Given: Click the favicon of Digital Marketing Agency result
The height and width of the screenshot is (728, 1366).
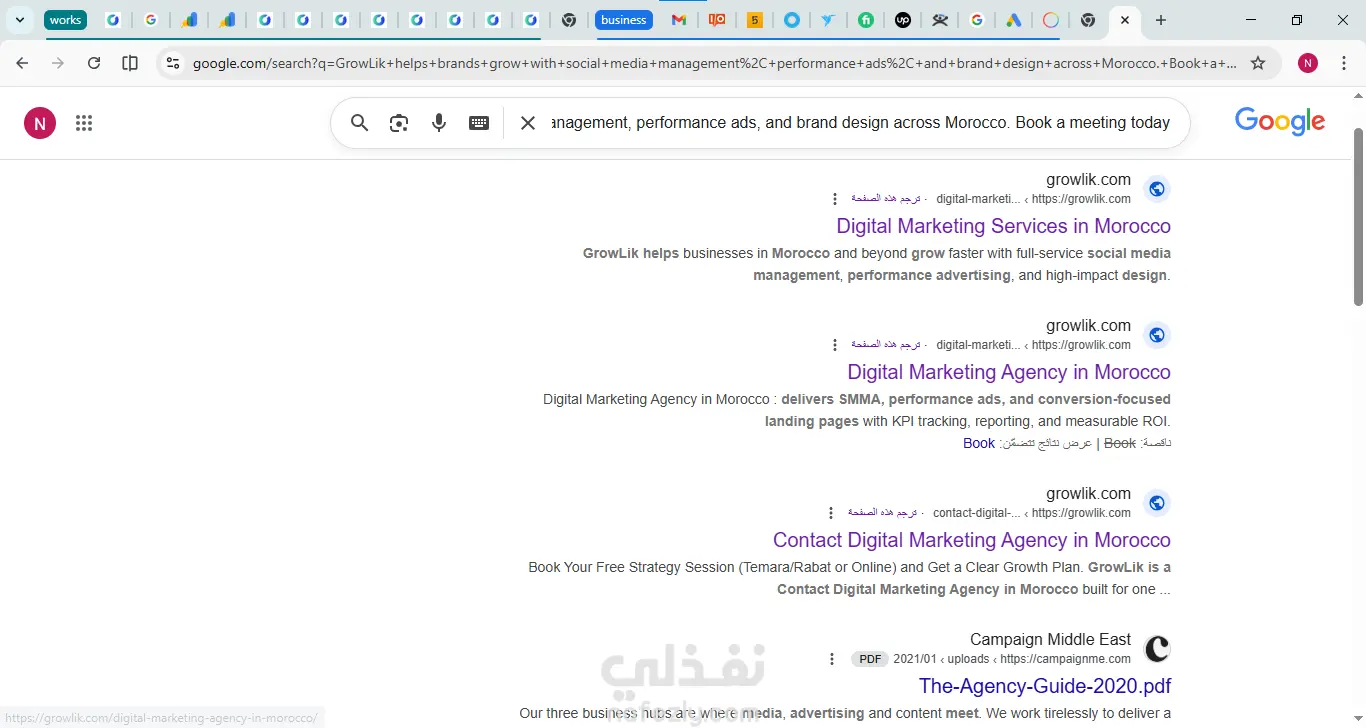Looking at the screenshot, I should [x=1157, y=335].
